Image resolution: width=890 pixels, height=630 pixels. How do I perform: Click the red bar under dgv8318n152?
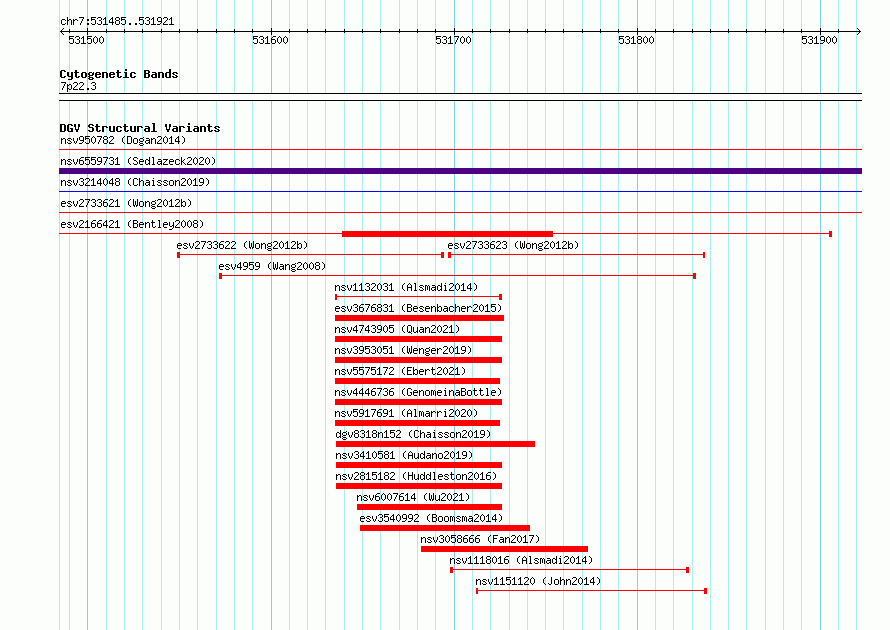[x=435, y=444]
